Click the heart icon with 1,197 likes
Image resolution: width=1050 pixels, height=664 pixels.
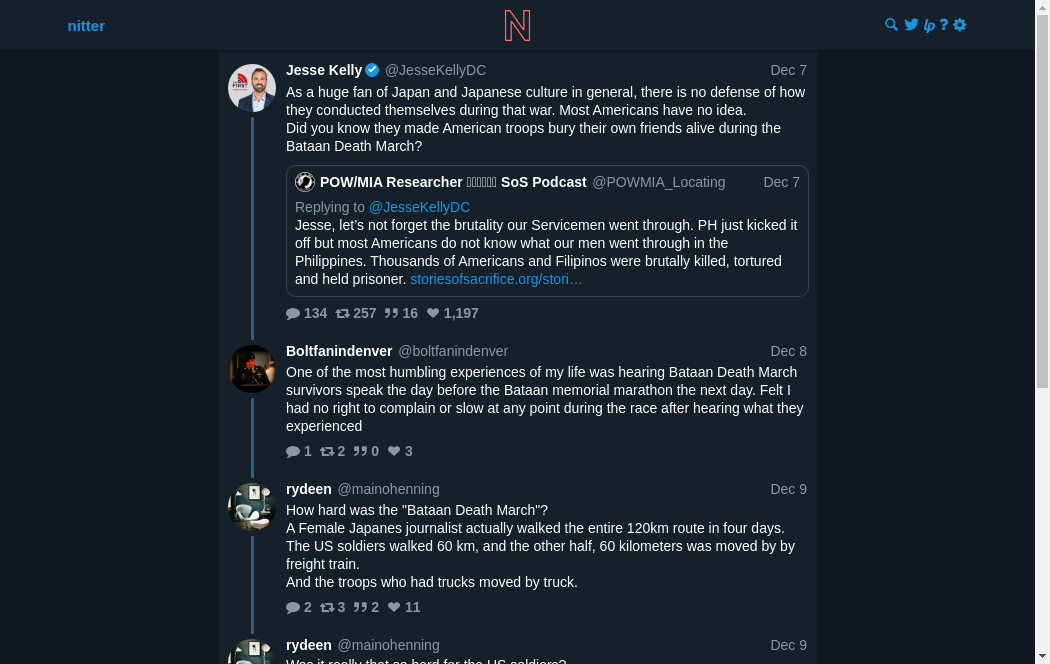[433, 313]
